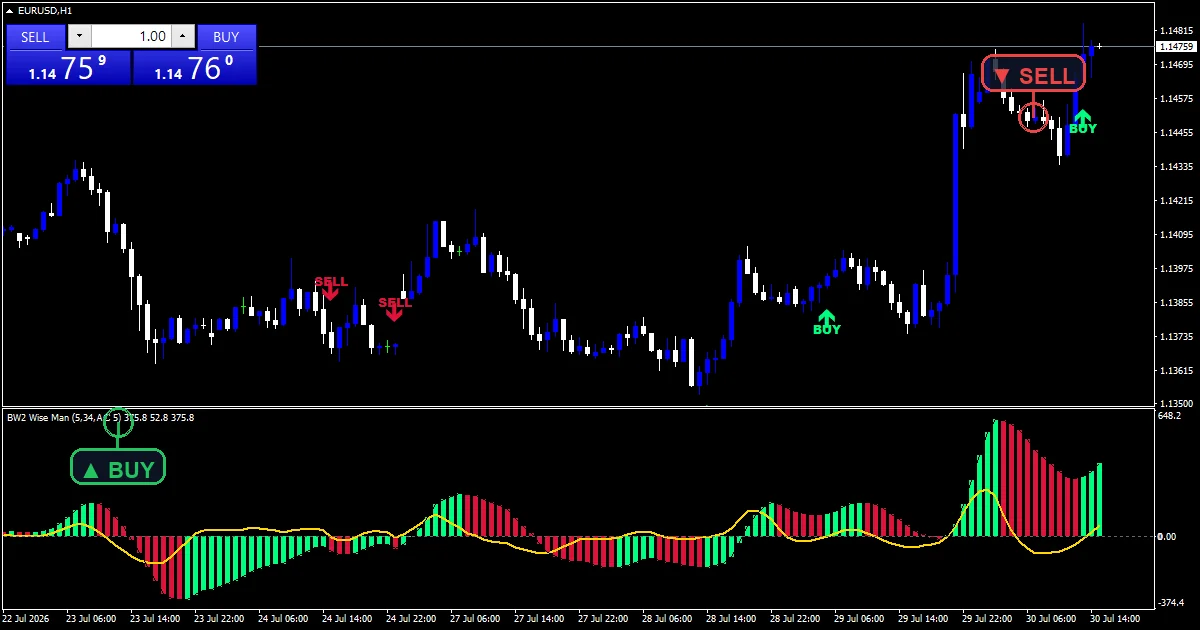Click the 28 Jul 14:00 time label
This screenshot has width=1200, height=630.
732,618
